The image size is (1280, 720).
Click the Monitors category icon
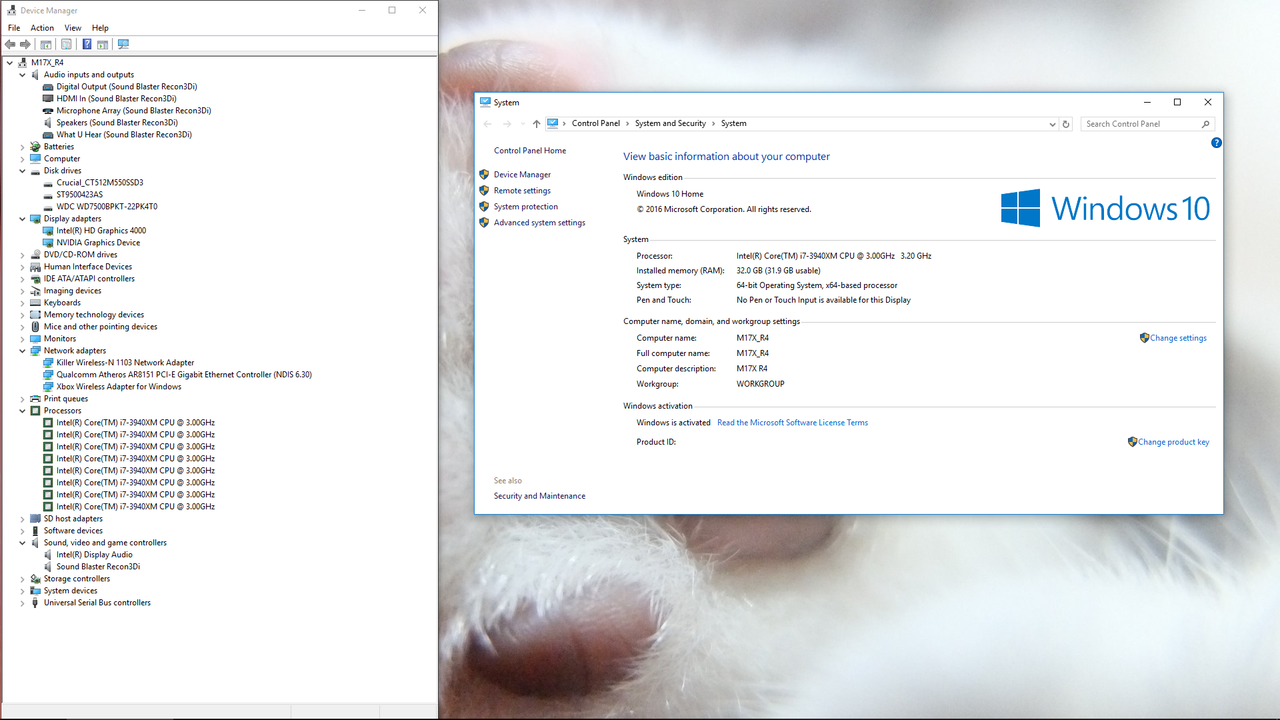35,339
